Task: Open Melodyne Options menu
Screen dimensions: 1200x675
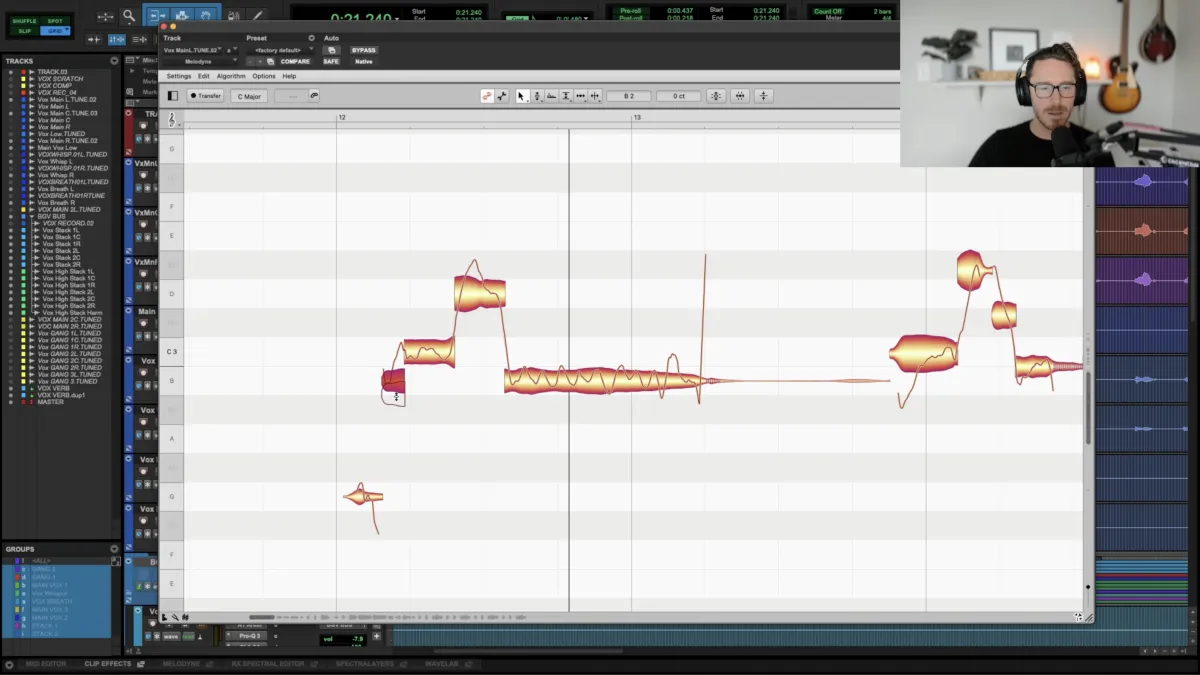Action: point(264,76)
